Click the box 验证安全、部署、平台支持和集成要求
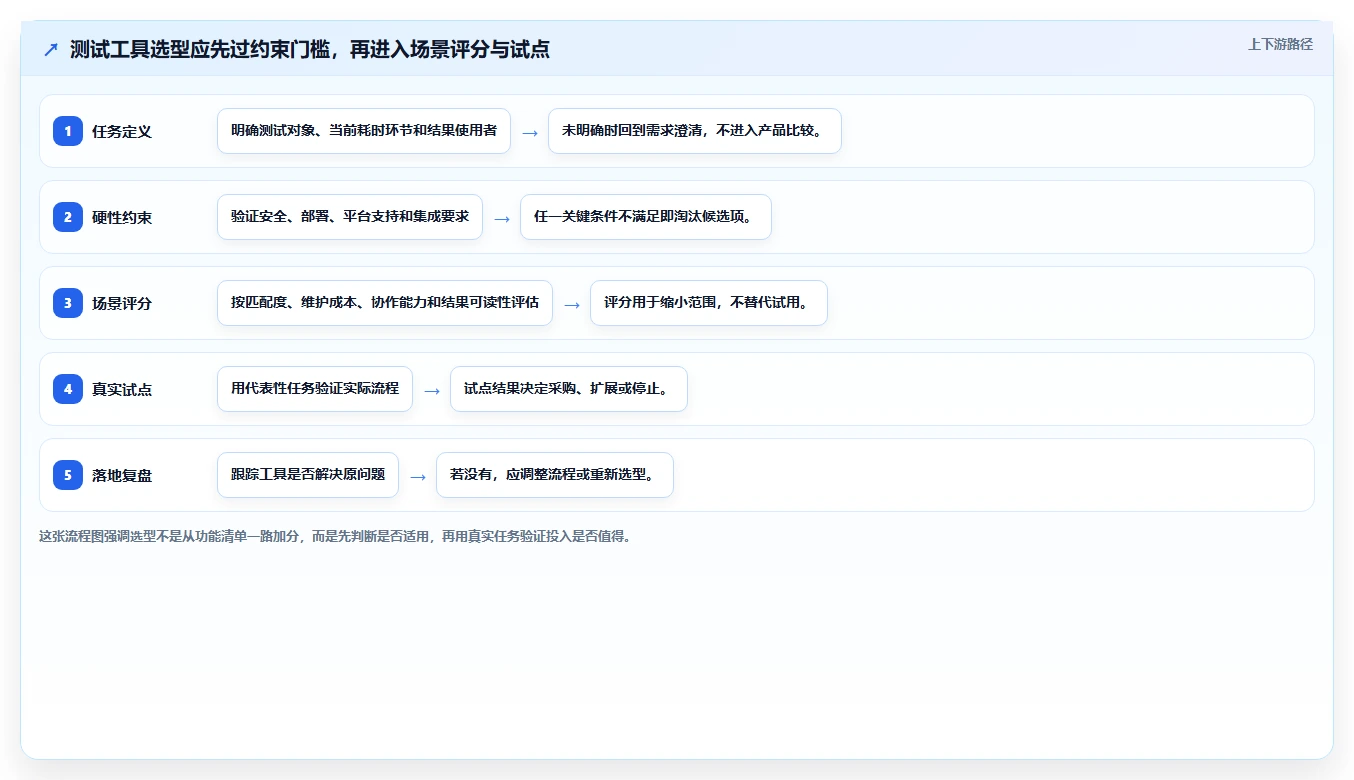The height and width of the screenshot is (780, 1354). pos(350,217)
